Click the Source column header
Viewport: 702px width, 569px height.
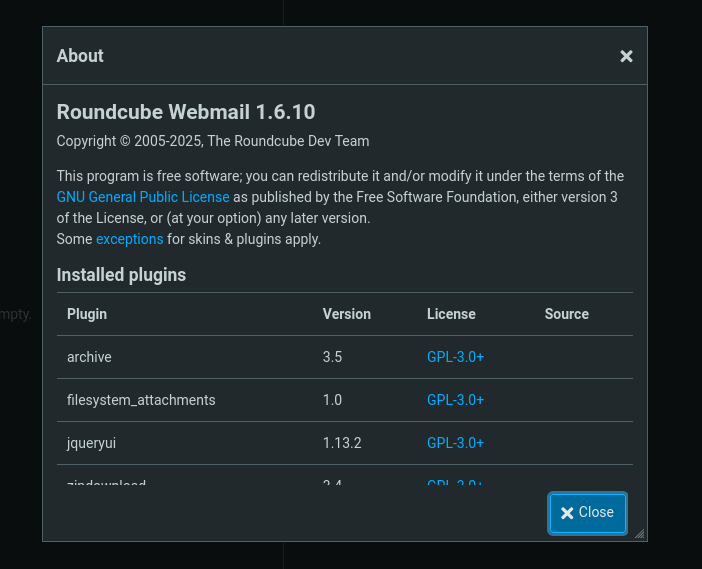click(566, 314)
